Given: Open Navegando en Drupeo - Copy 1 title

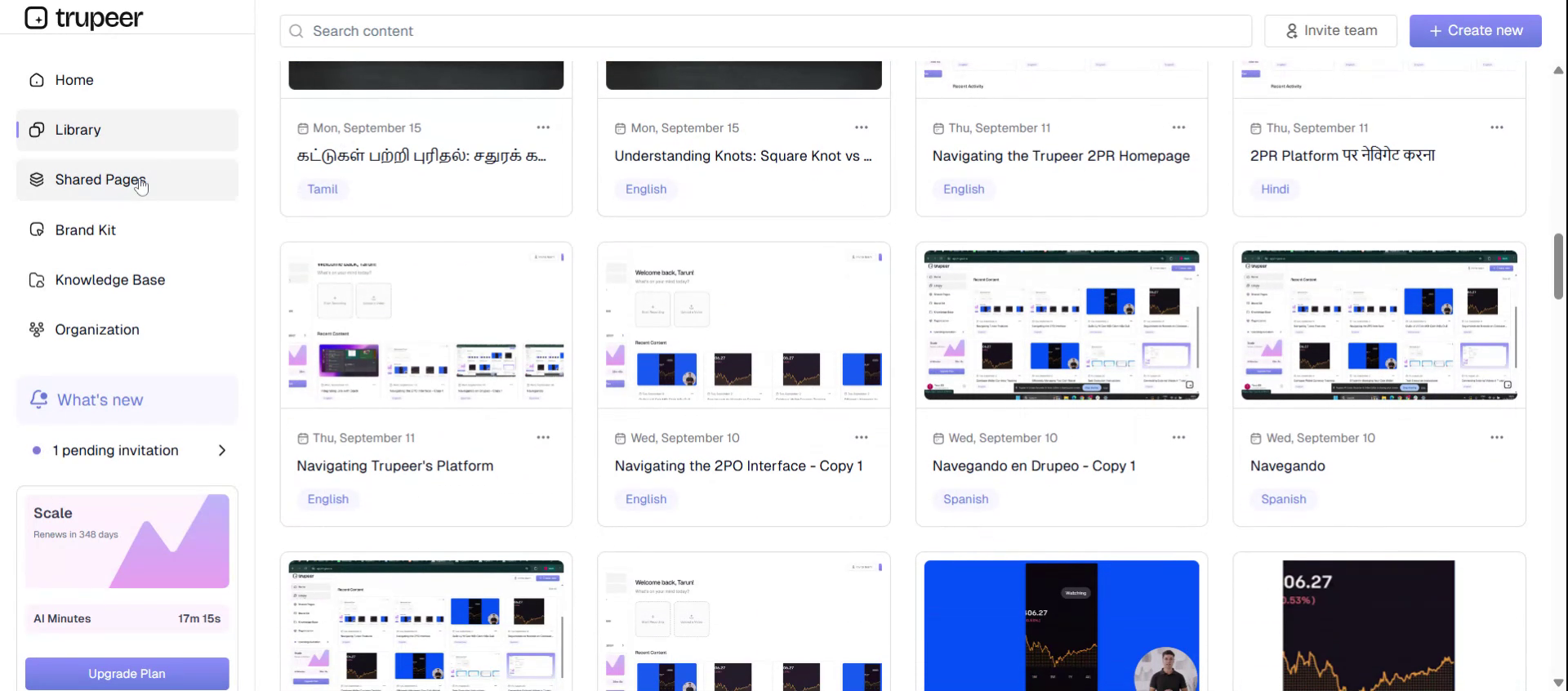Looking at the screenshot, I should pos(1034,466).
